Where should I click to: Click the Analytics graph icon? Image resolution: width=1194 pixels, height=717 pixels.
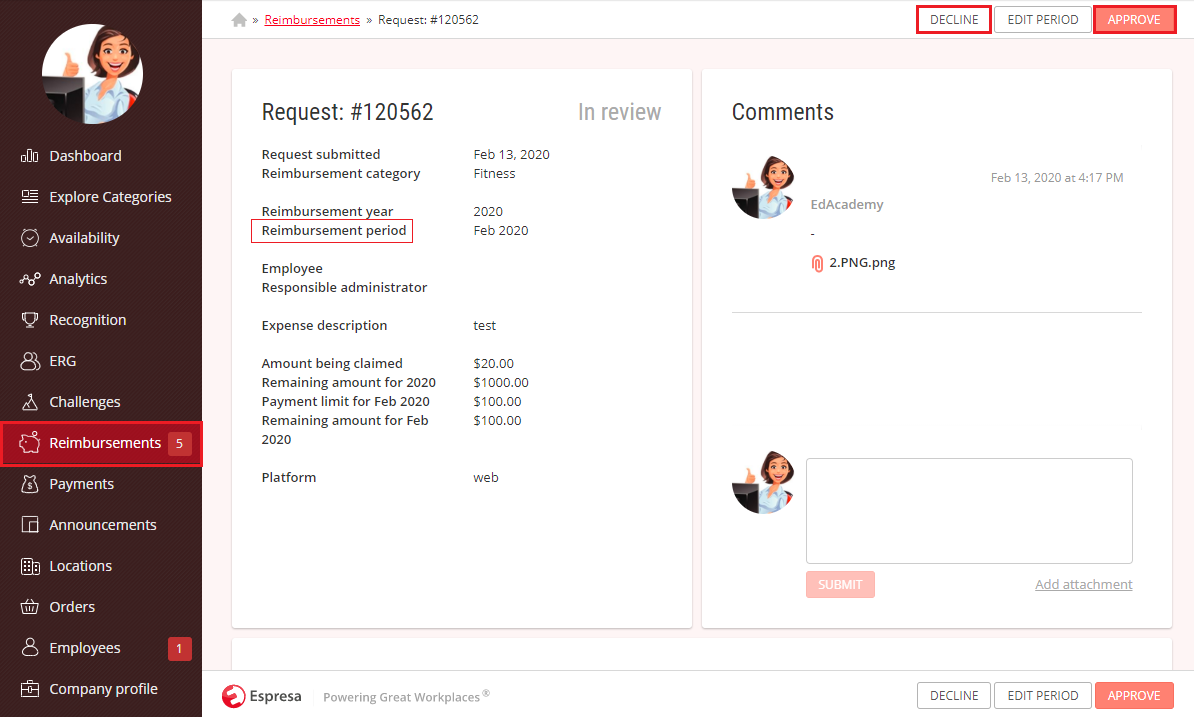[x=30, y=279]
